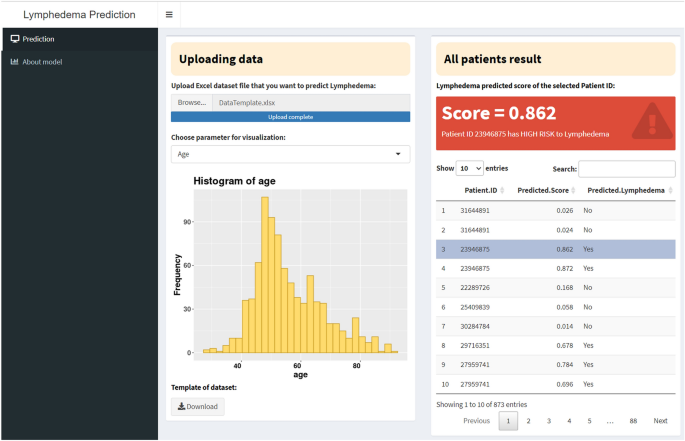This screenshot has height=441, width=685.
Task: Click the warning triangle icon in score box
Action: [652, 121]
